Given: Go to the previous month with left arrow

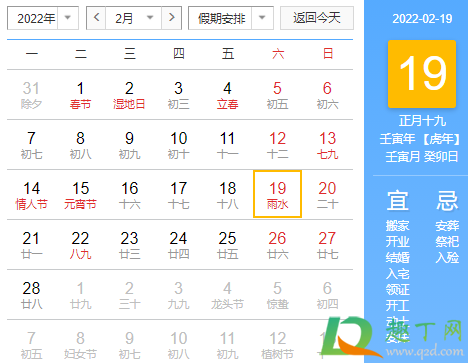Looking at the screenshot, I should click(x=96, y=18).
